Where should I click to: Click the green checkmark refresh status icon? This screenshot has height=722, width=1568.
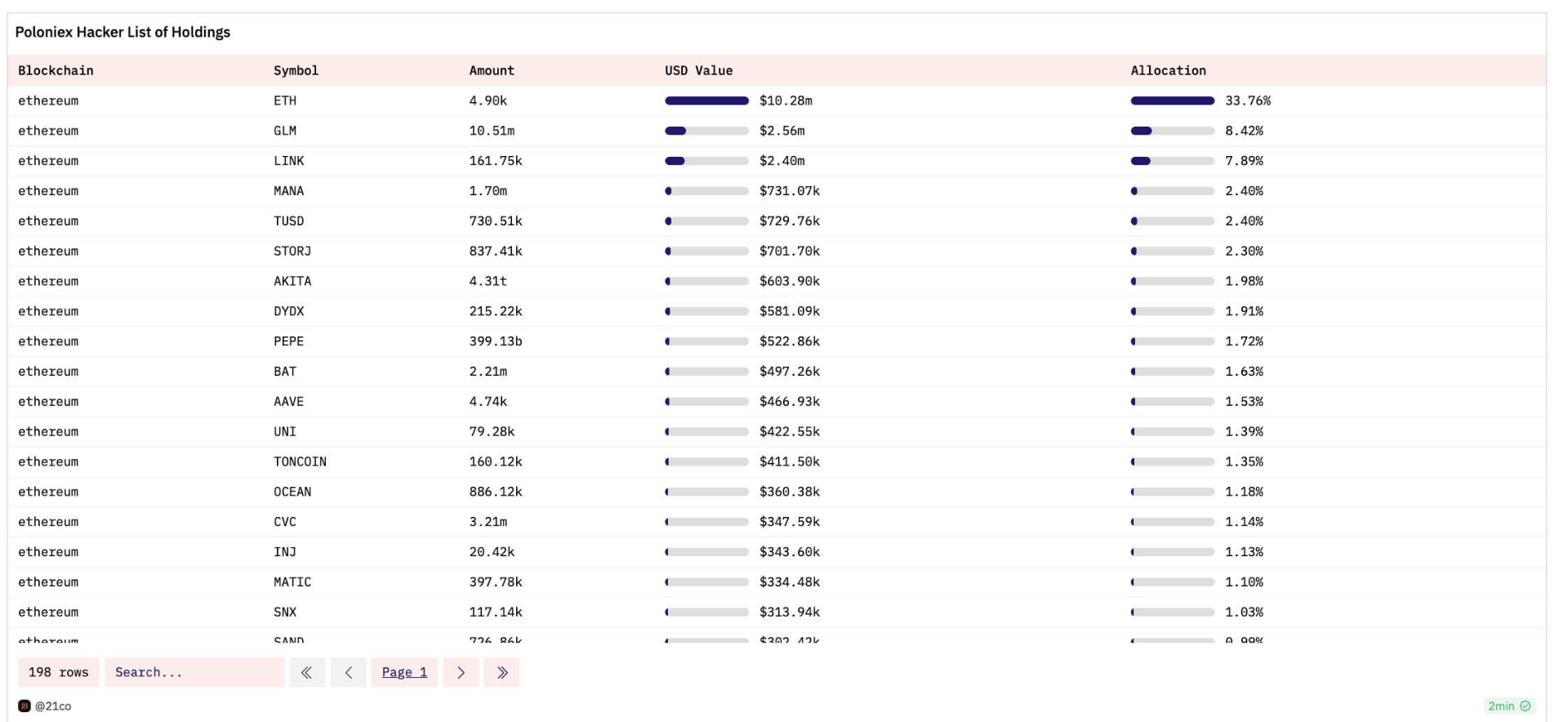point(1525,706)
